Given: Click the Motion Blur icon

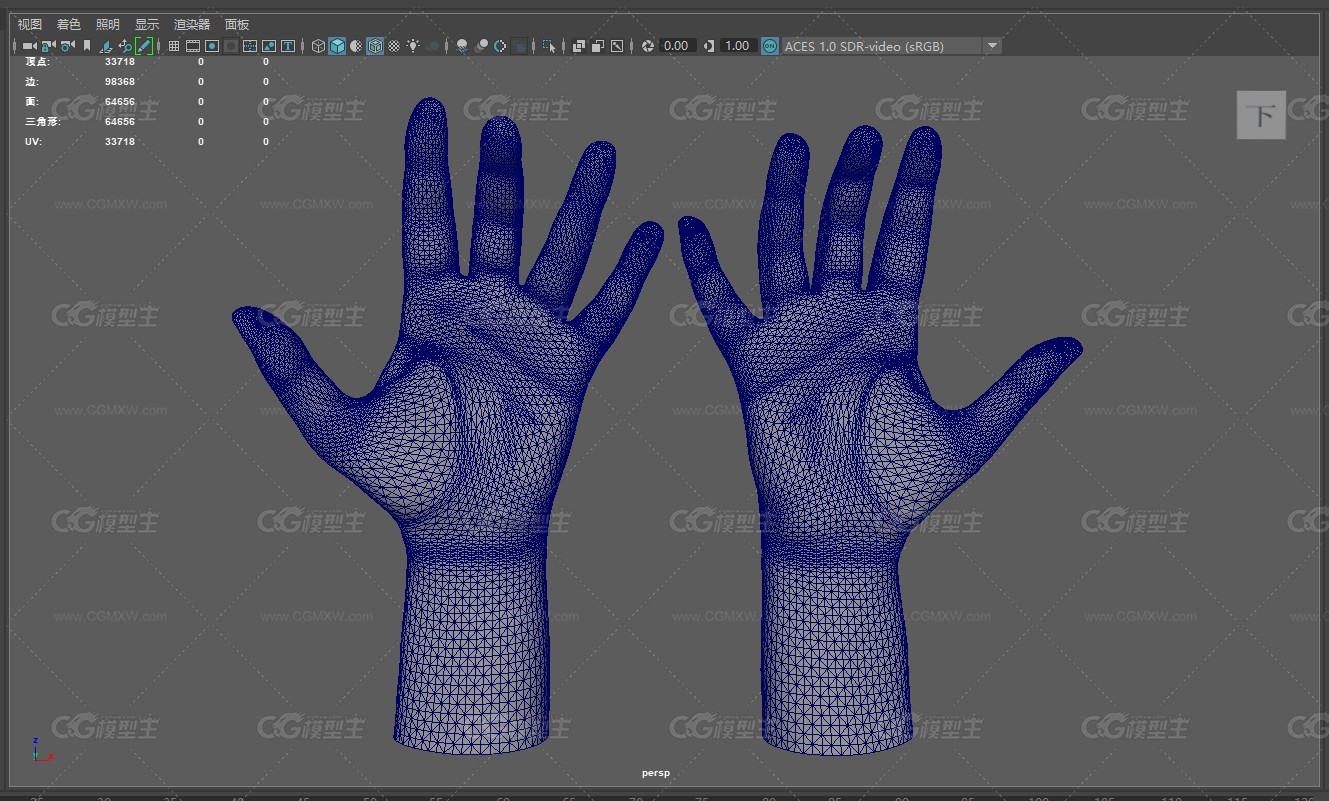Looking at the screenshot, I should pos(481,46).
